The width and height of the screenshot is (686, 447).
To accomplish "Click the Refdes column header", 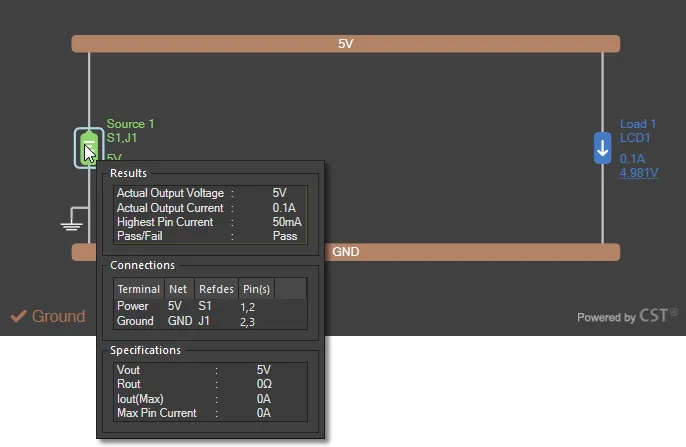I will tap(216, 289).
